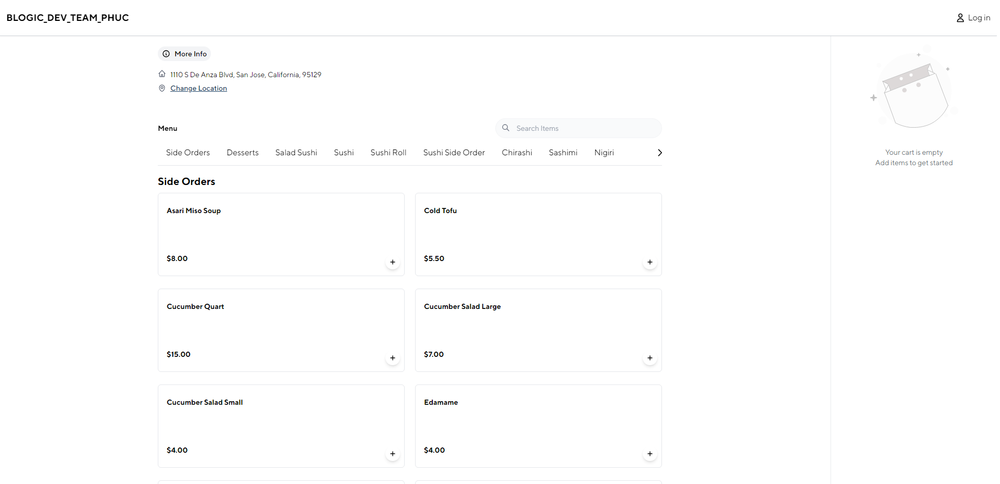Add Cucumber Salad Small to cart
Screen dimensions: 1000x484
[392, 454]
